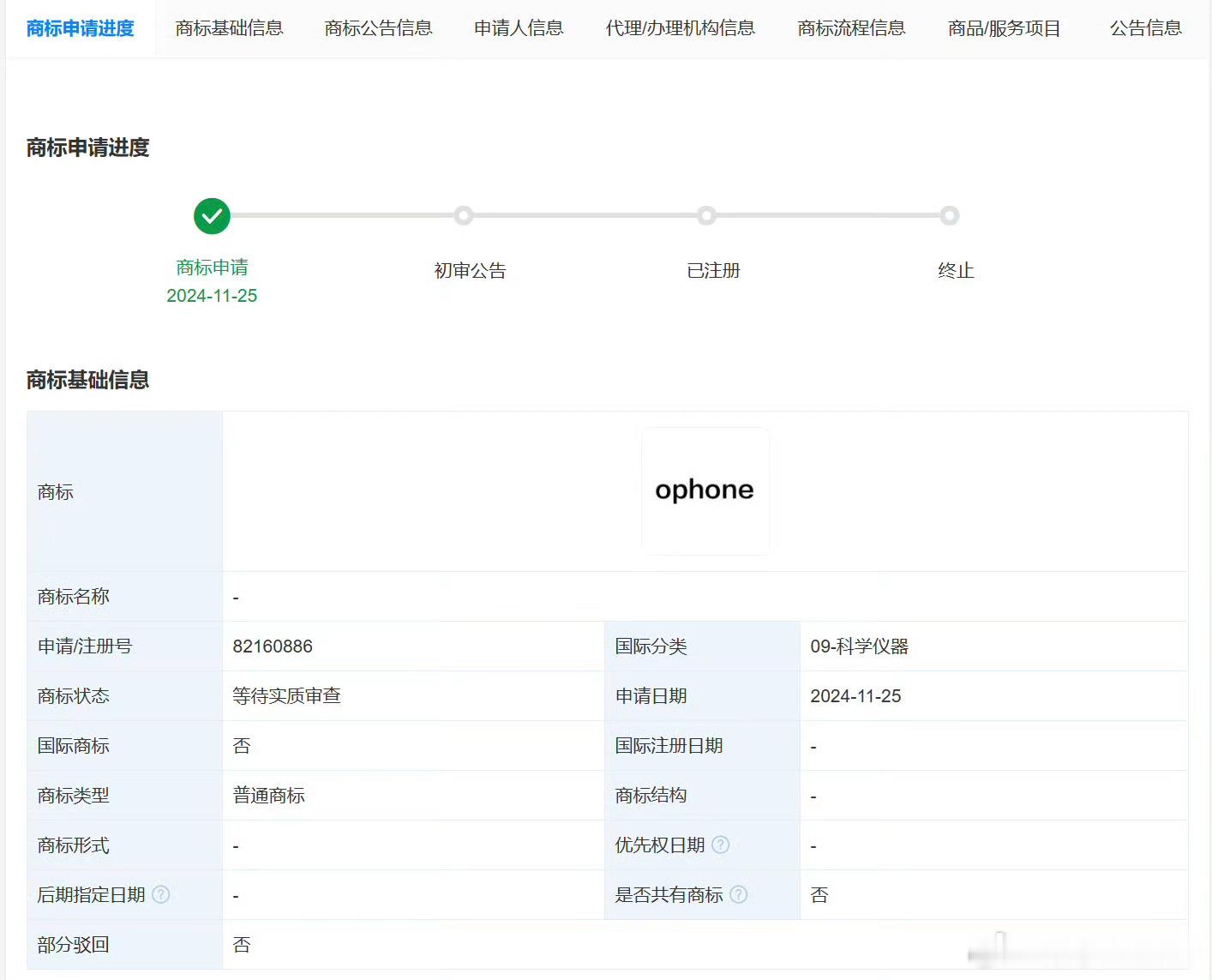Click help icon next to 后期指定日期
1212x980 pixels.
(x=161, y=894)
